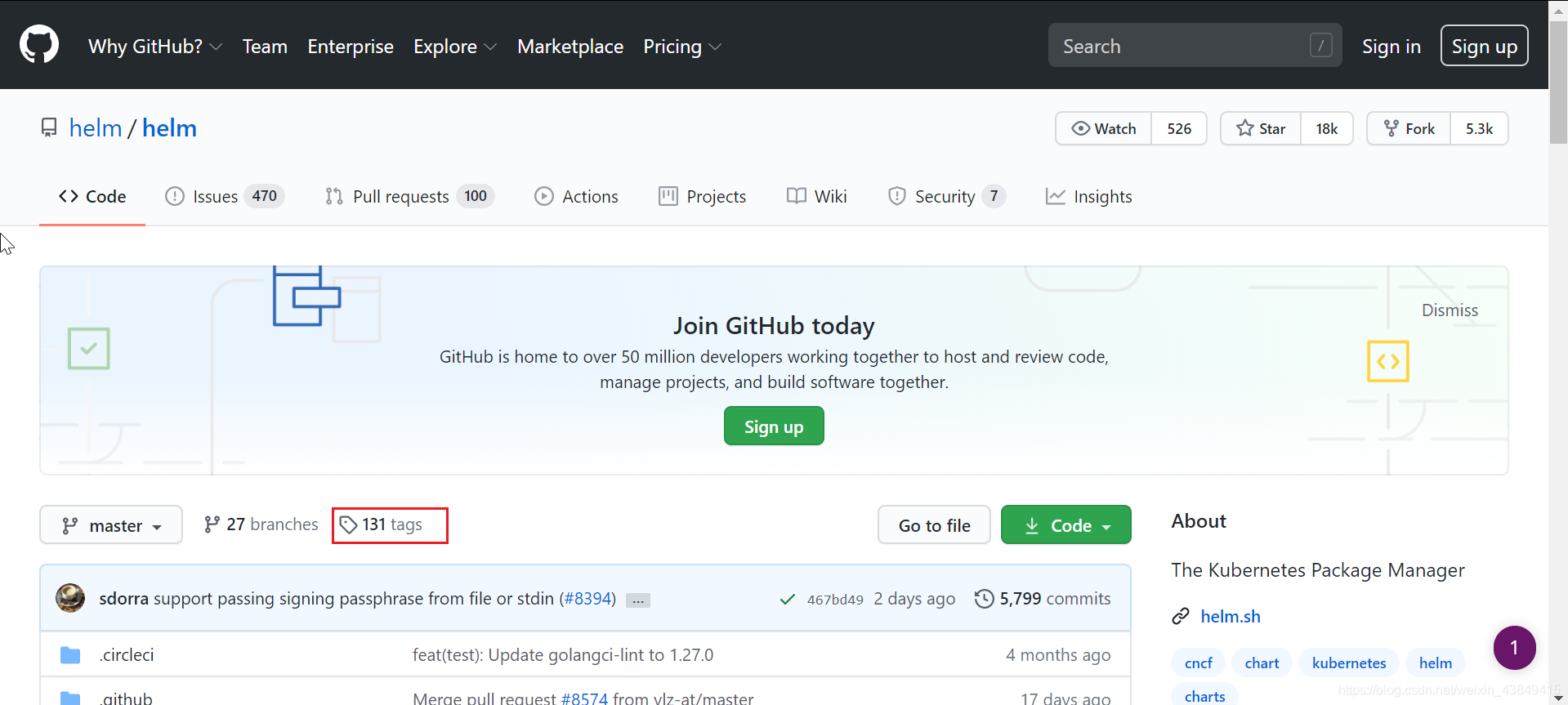
Task: Switch to the Insights tab
Action: click(x=1089, y=197)
